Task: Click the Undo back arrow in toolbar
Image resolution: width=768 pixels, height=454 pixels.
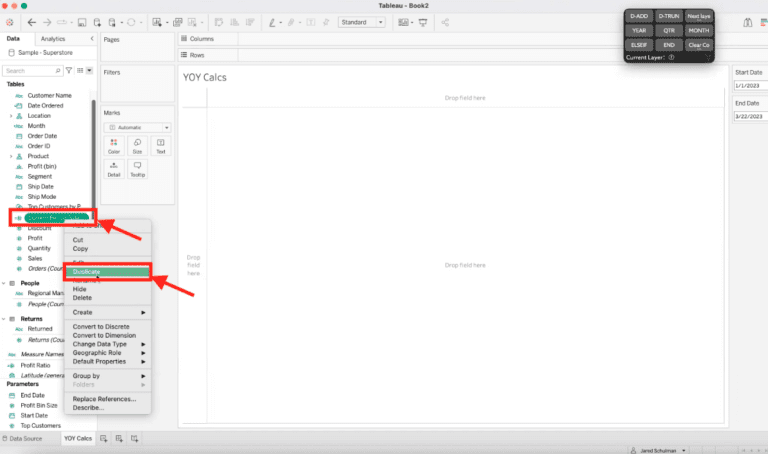Action: tap(32, 23)
